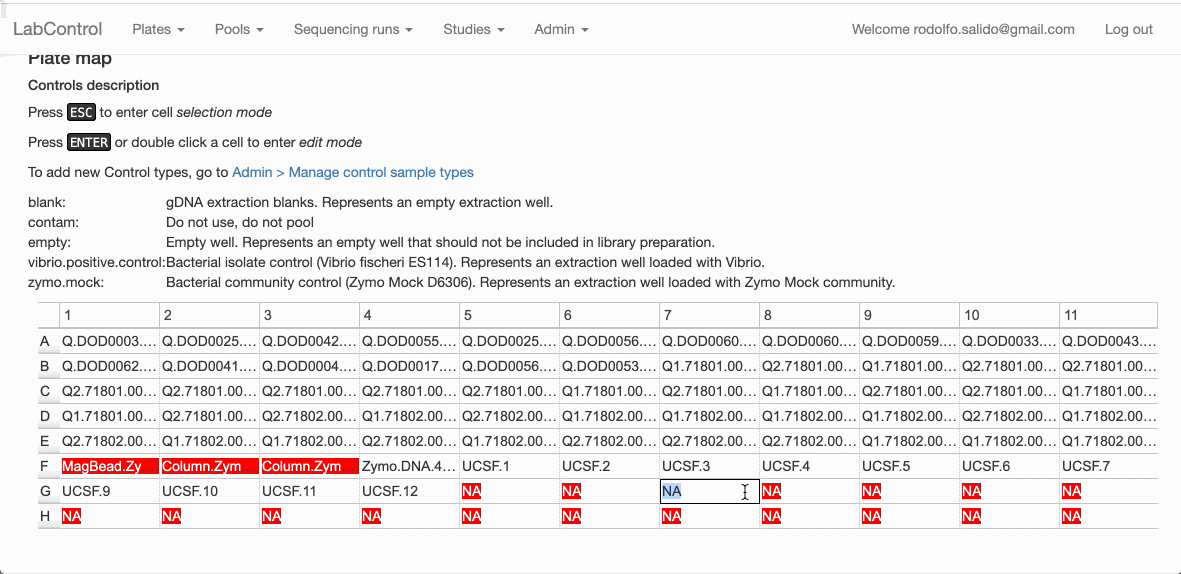Click the Log out link
This screenshot has width=1181, height=574.
pyautogui.click(x=1128, y=29)
